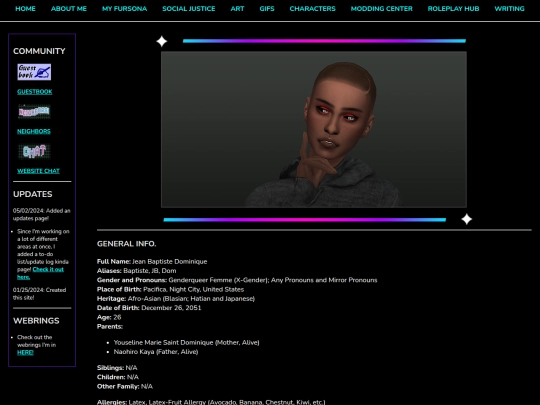Click 'Place of Birth: Pacifica, Night City' line

(x=170, y=289)
